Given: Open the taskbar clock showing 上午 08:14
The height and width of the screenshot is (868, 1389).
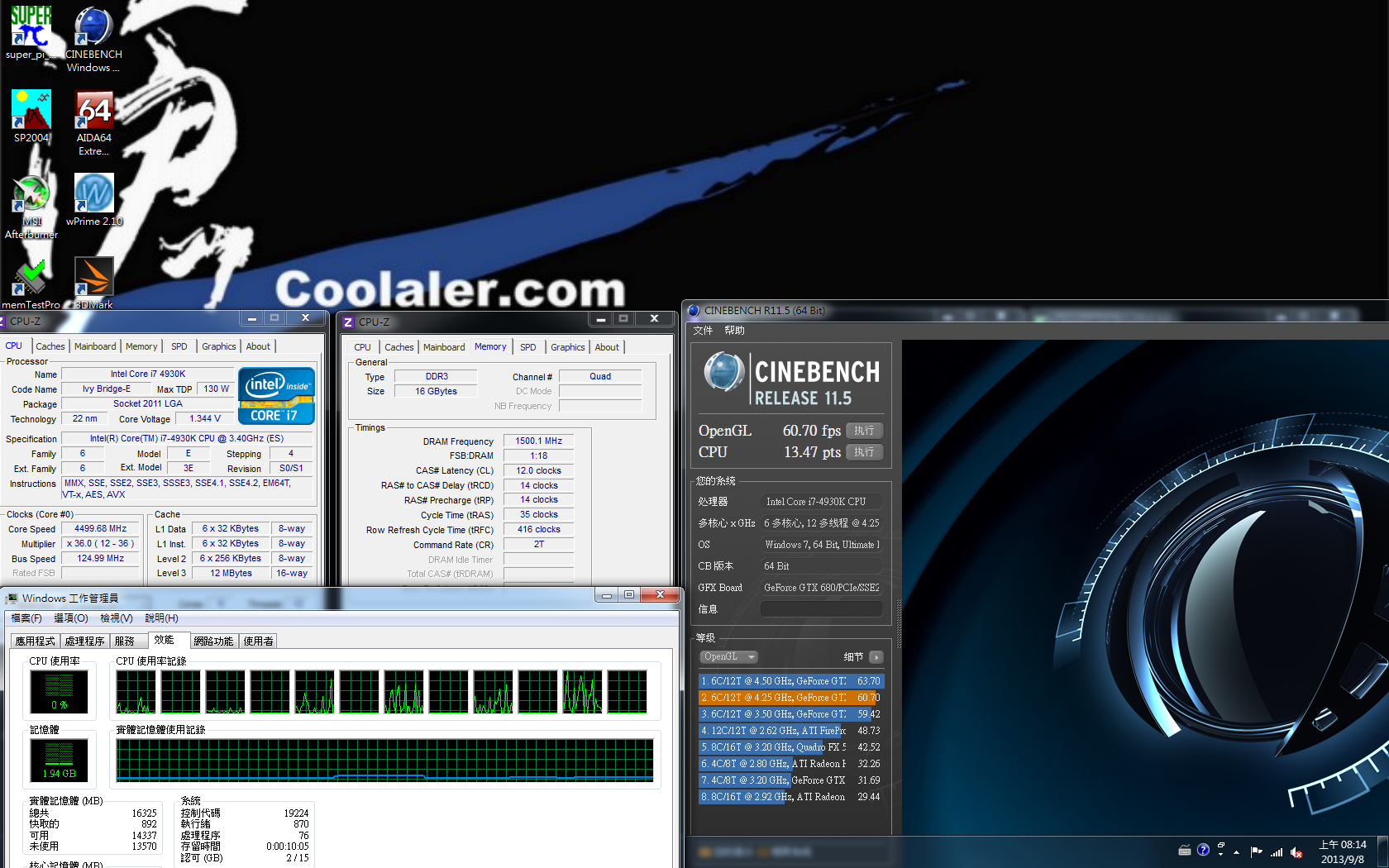Looking at the screenshot, I should (1343, 852).
